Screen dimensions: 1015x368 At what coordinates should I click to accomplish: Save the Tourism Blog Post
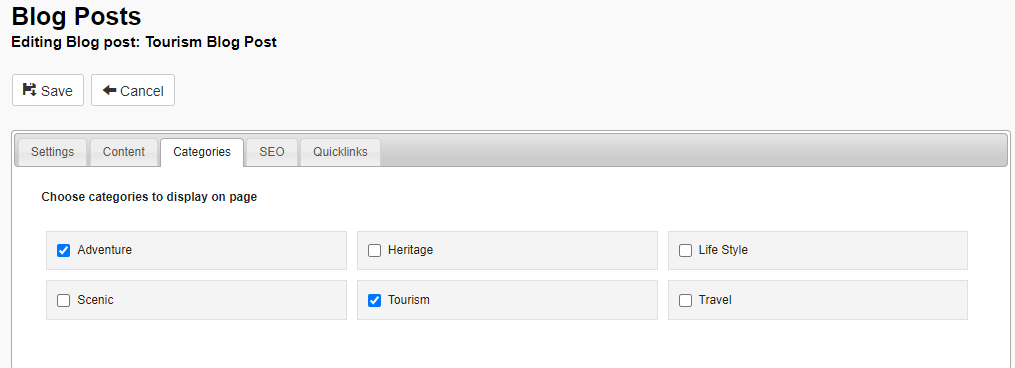coord(48,90)
